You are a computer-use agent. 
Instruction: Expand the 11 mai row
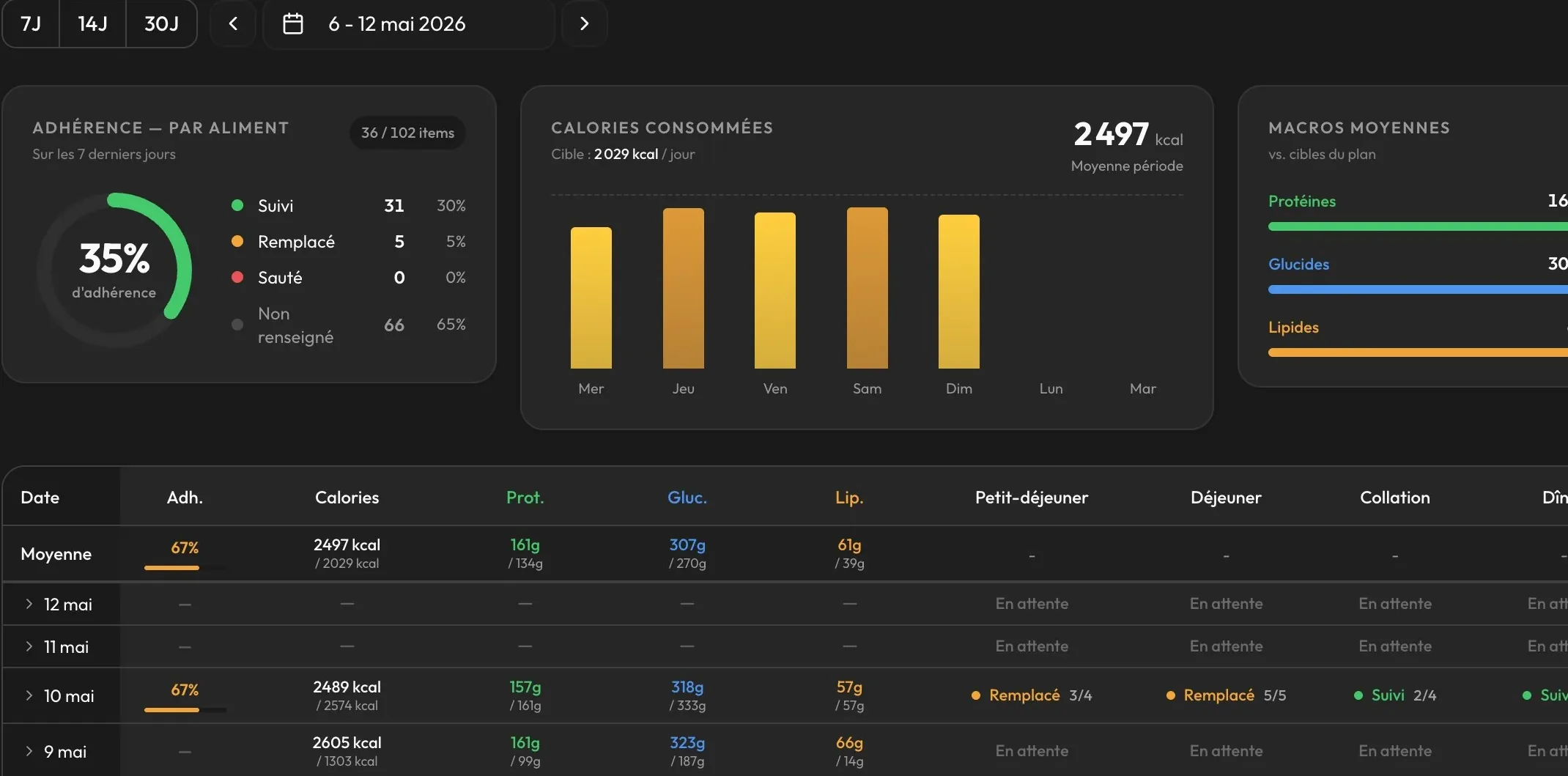29,646
